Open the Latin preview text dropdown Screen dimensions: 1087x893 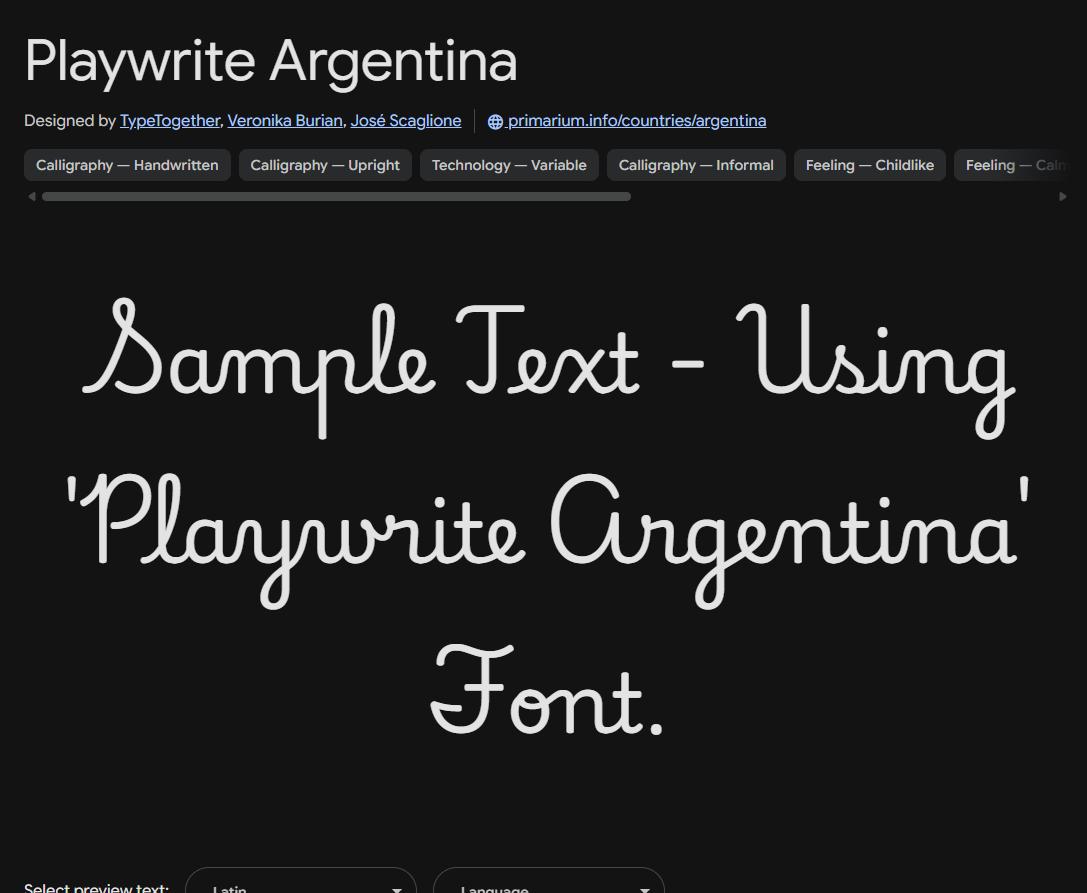[301, 881]
